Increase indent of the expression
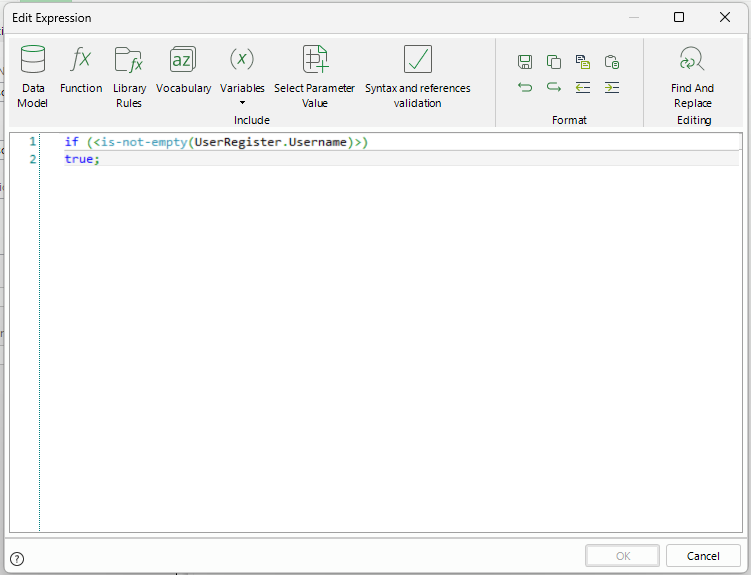 [612, 87]
